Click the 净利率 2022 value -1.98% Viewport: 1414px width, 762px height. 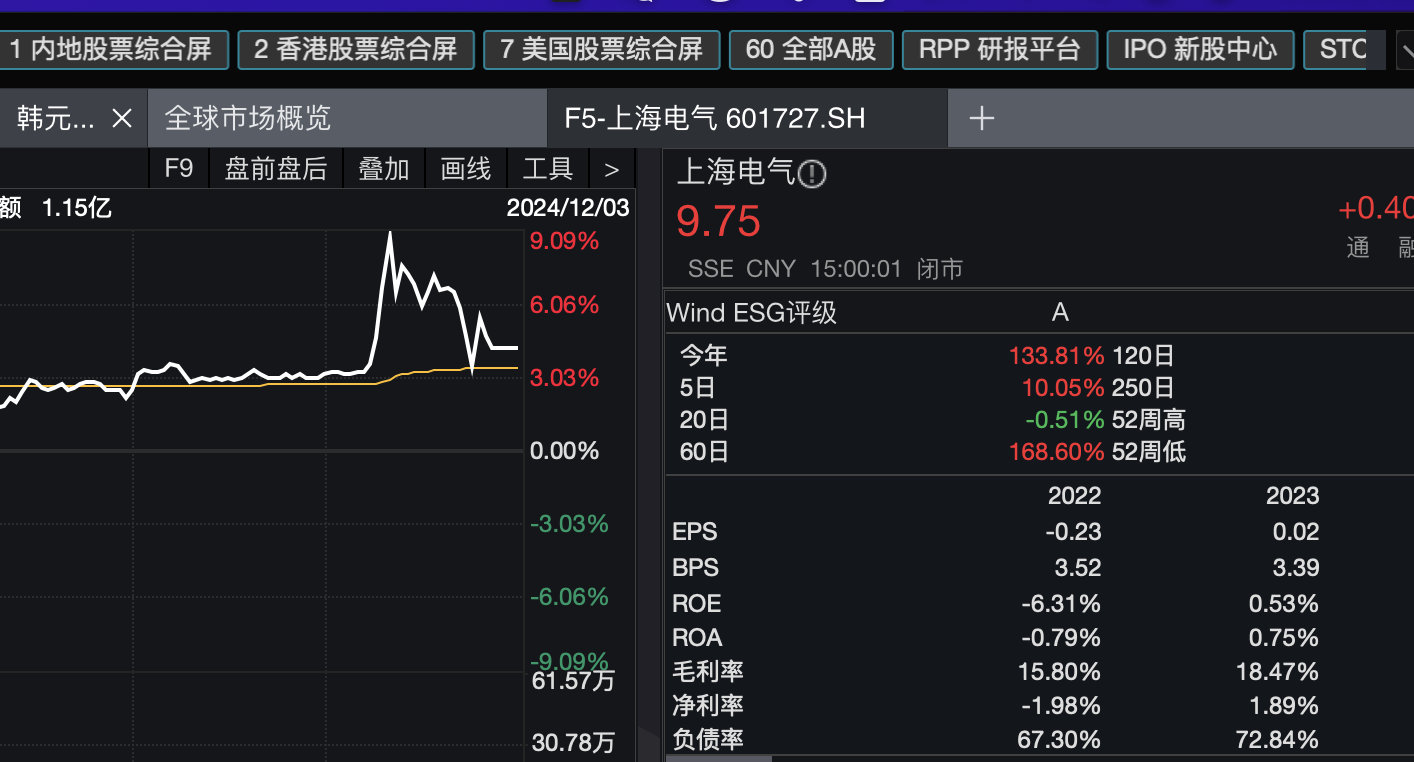tap(1061, 706)
